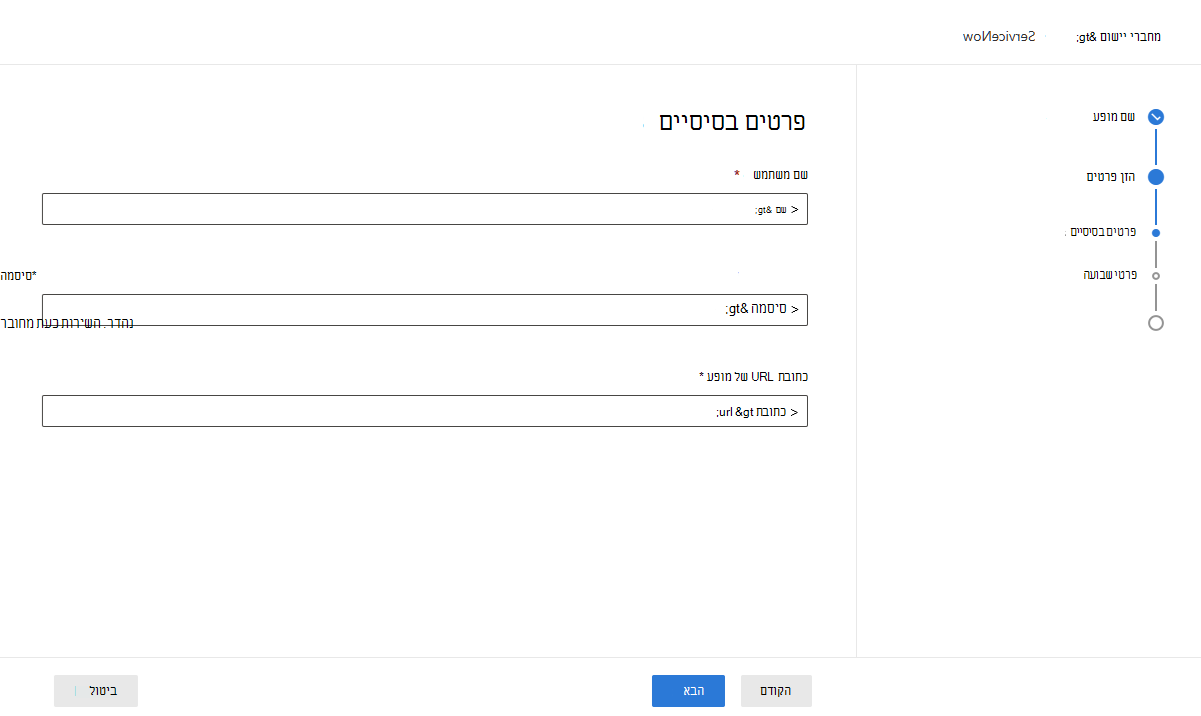Click the כתובת URL של מופע input field

424,410
